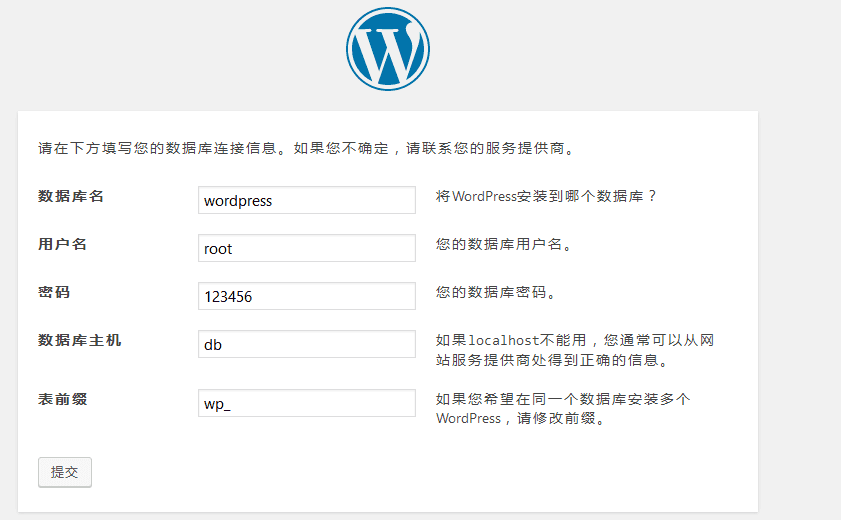Click the 表前缀 label
This screenshot has height=520, width=841.
[62, 399]
